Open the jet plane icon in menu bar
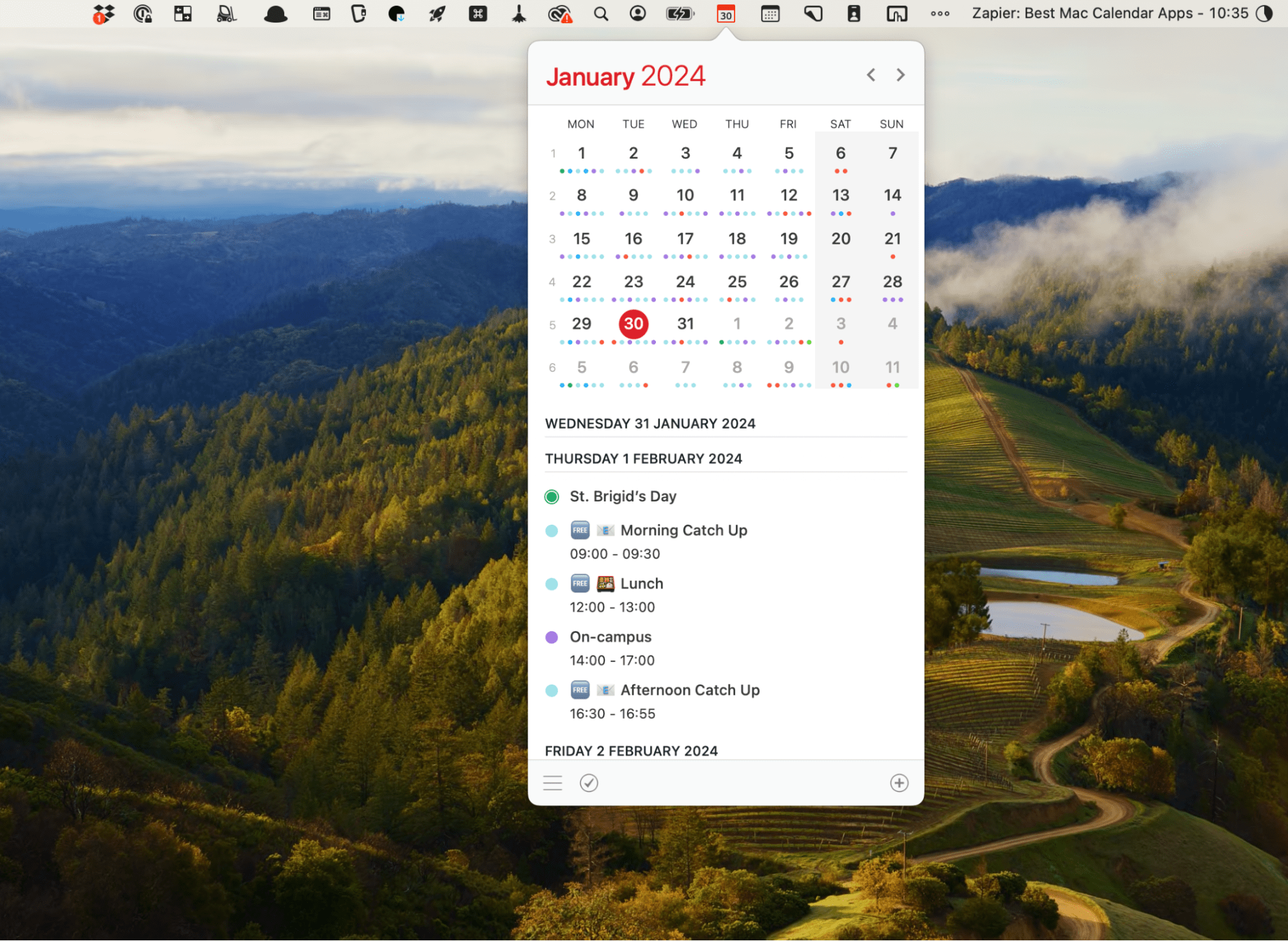The width and height of the screenshot is (1288, 941). click(519, 14)
